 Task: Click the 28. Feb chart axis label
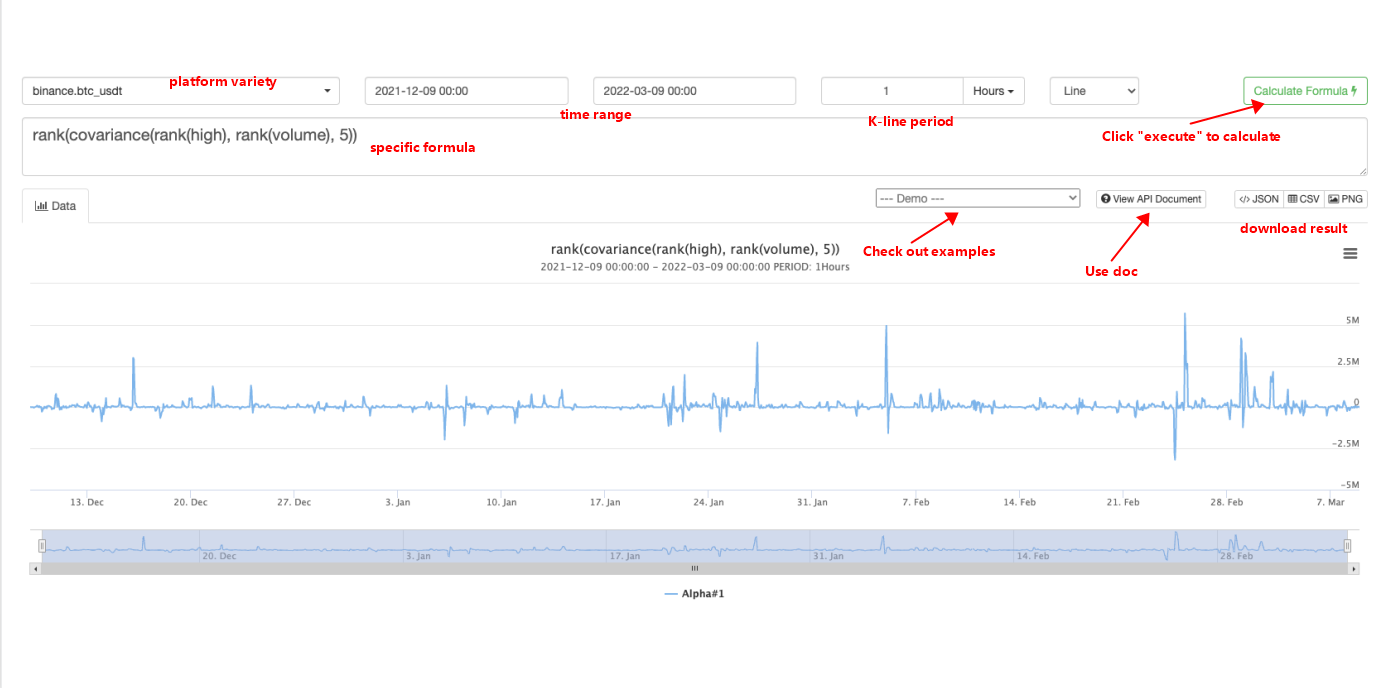[x=1227, y=502]
